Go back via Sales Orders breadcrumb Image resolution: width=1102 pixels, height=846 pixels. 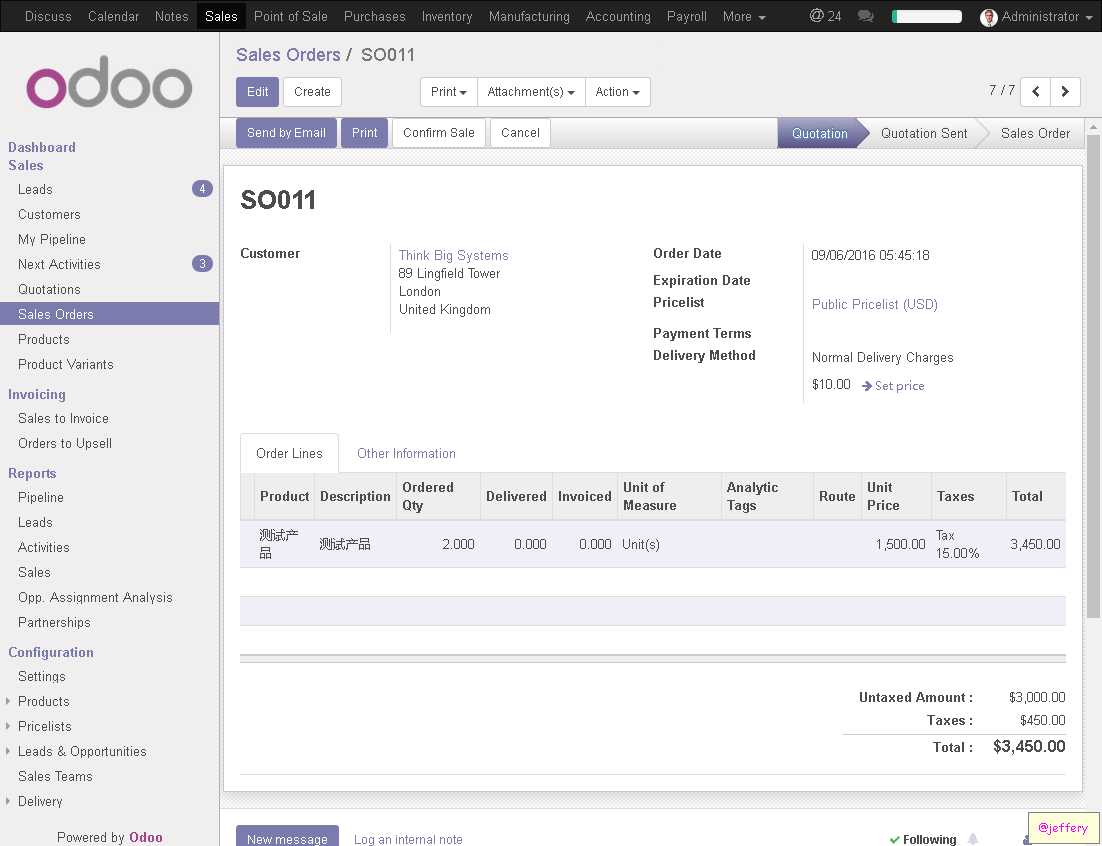tap(288, 55)
